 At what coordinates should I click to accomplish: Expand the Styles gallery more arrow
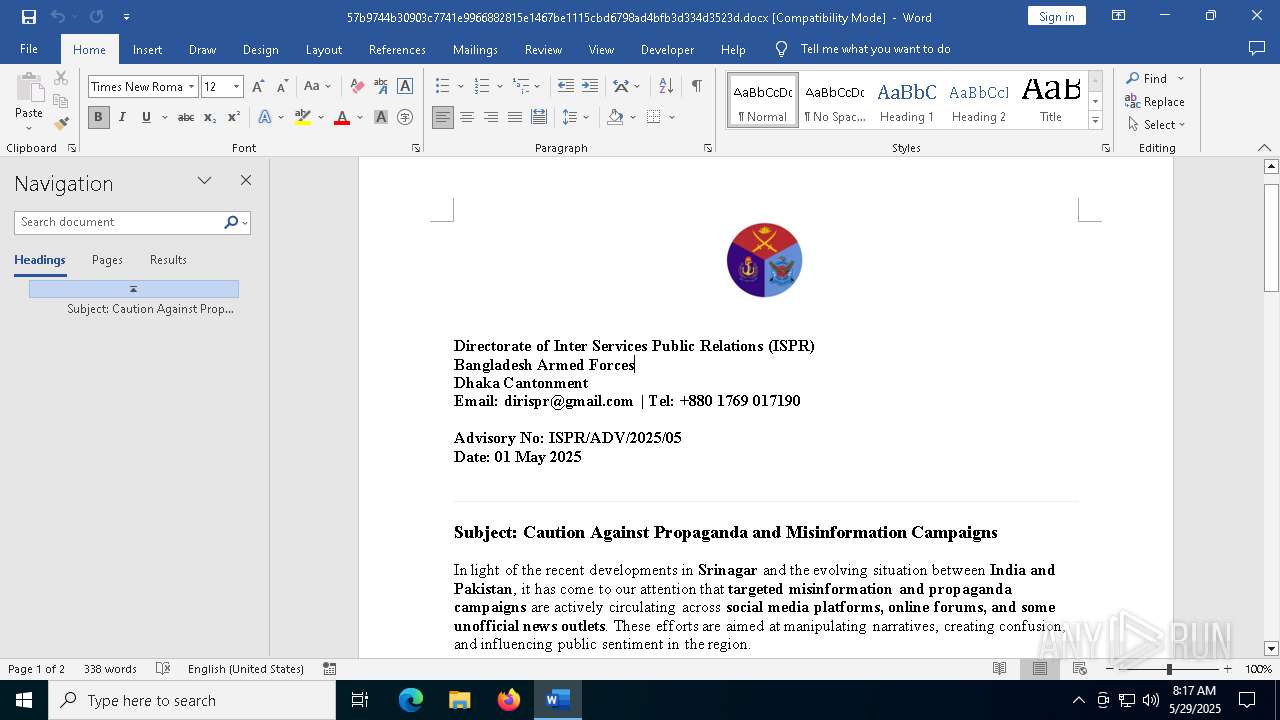pos(1095,121)
